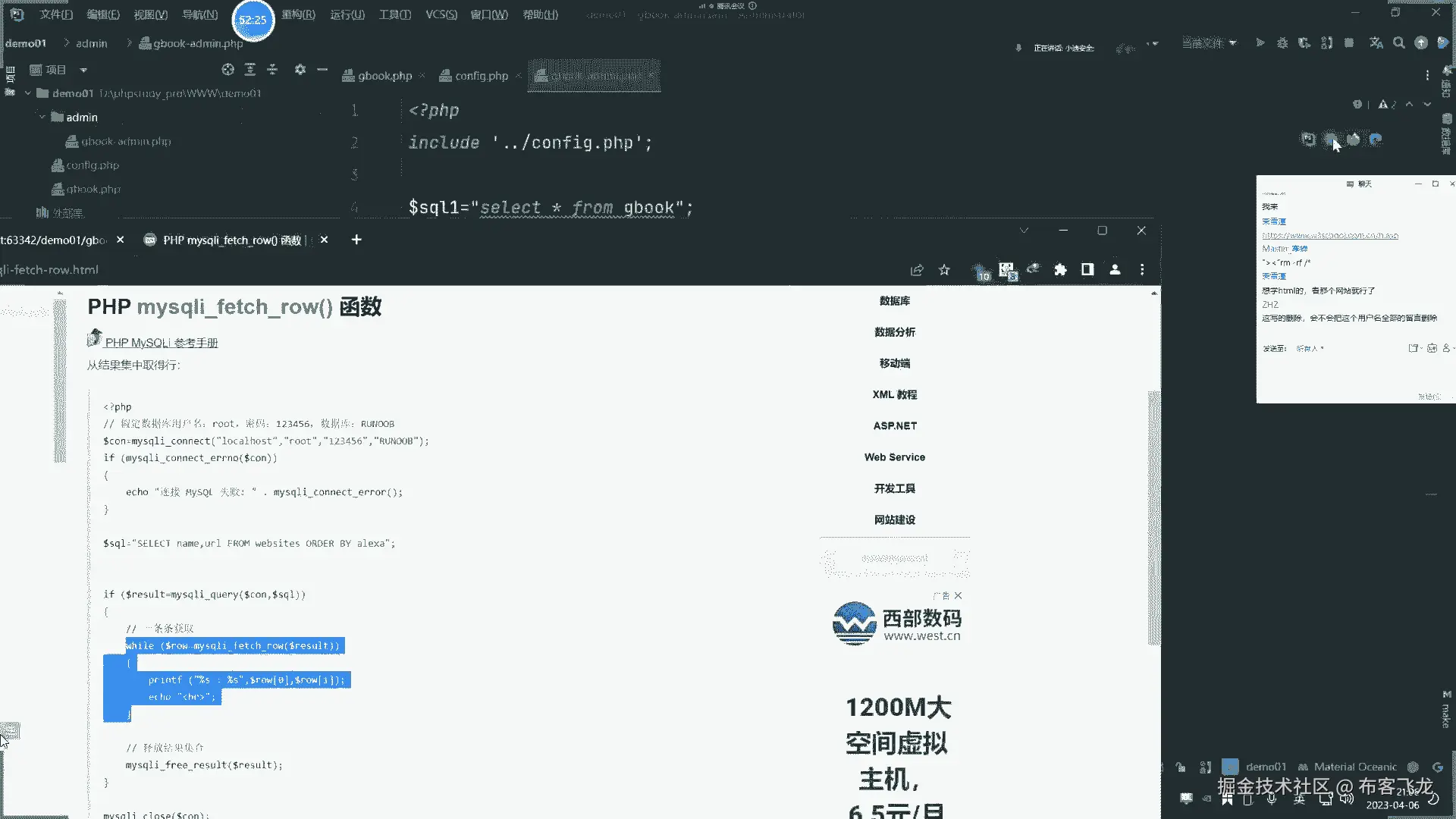Open the 项目 view selector dropdown
Image resolution: width=1456 pixels, height=819 pixels.
[83, 70]
